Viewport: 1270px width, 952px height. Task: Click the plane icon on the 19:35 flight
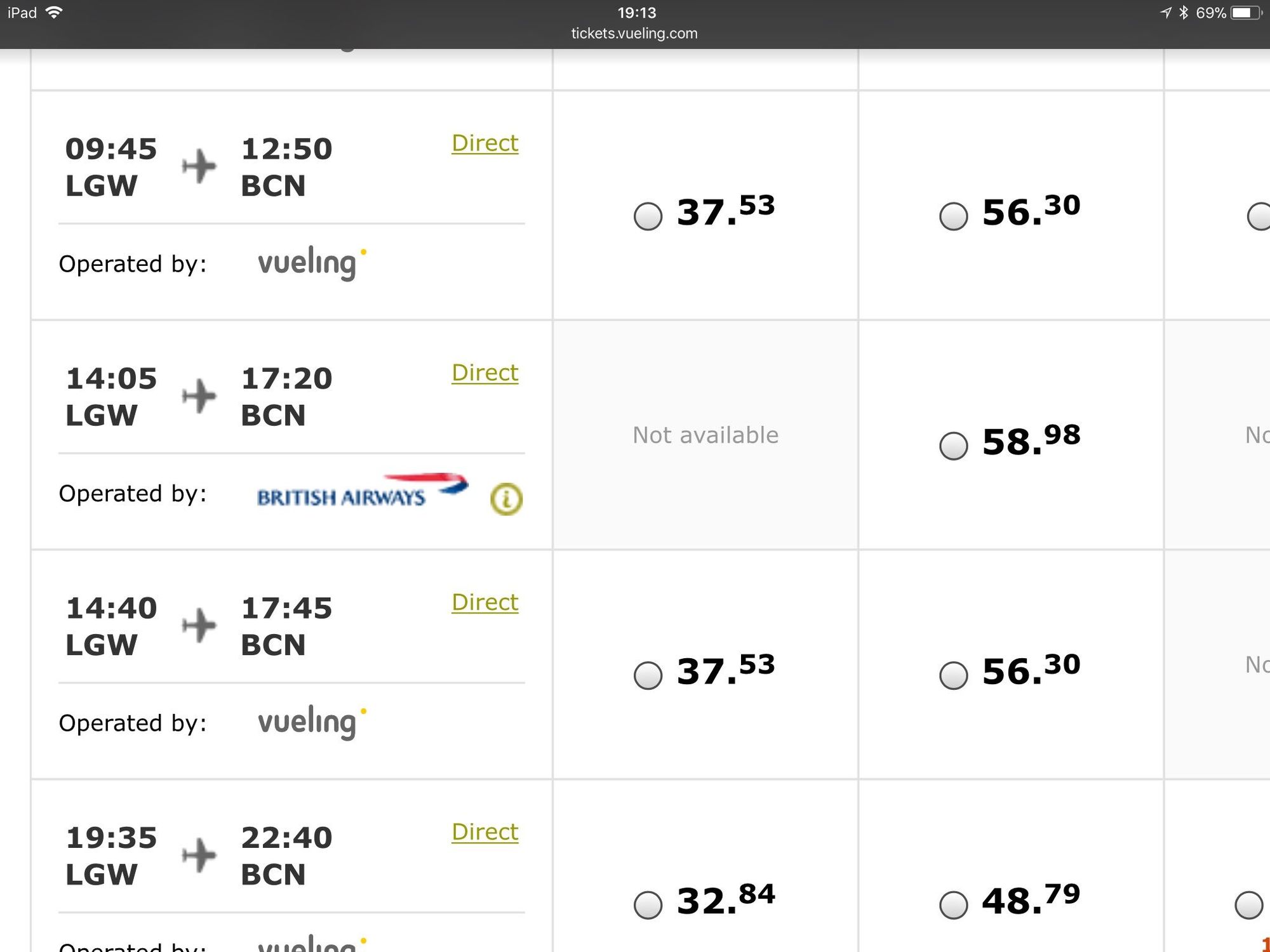tap(199, 855)
